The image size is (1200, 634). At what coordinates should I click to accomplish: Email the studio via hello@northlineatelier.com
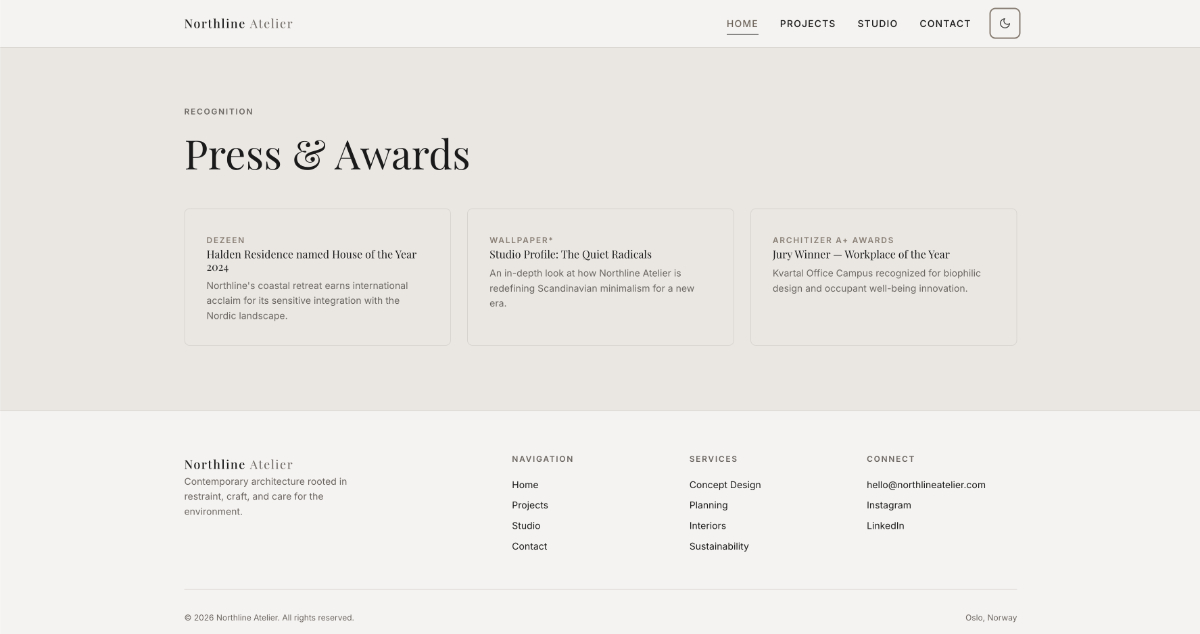point(925,484)
